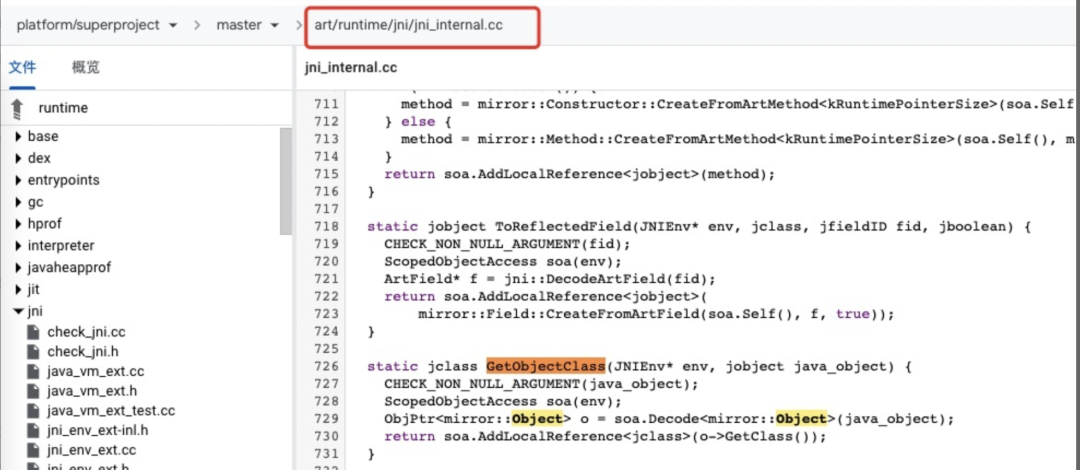Select the hprof folder in tree
1080x470 pixels.
[x=45, y=224]
